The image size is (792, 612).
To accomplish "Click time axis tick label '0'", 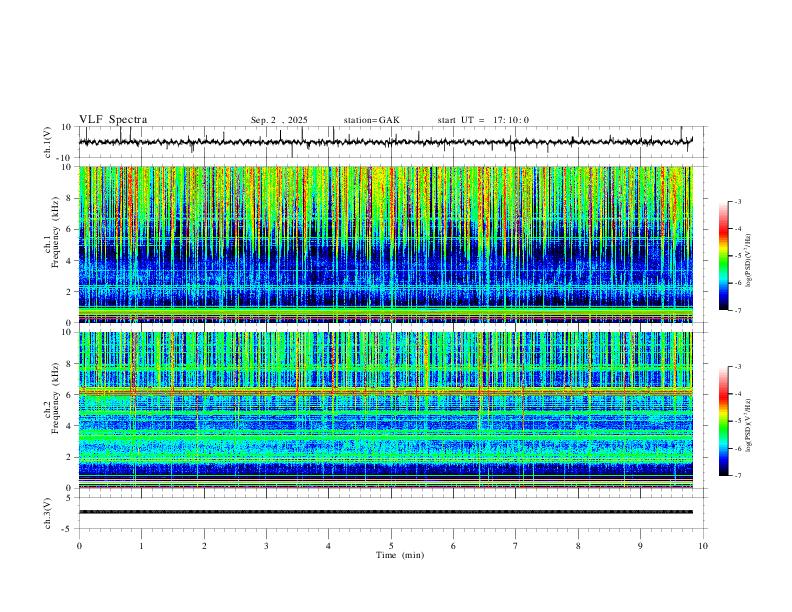I will point(79,546).
